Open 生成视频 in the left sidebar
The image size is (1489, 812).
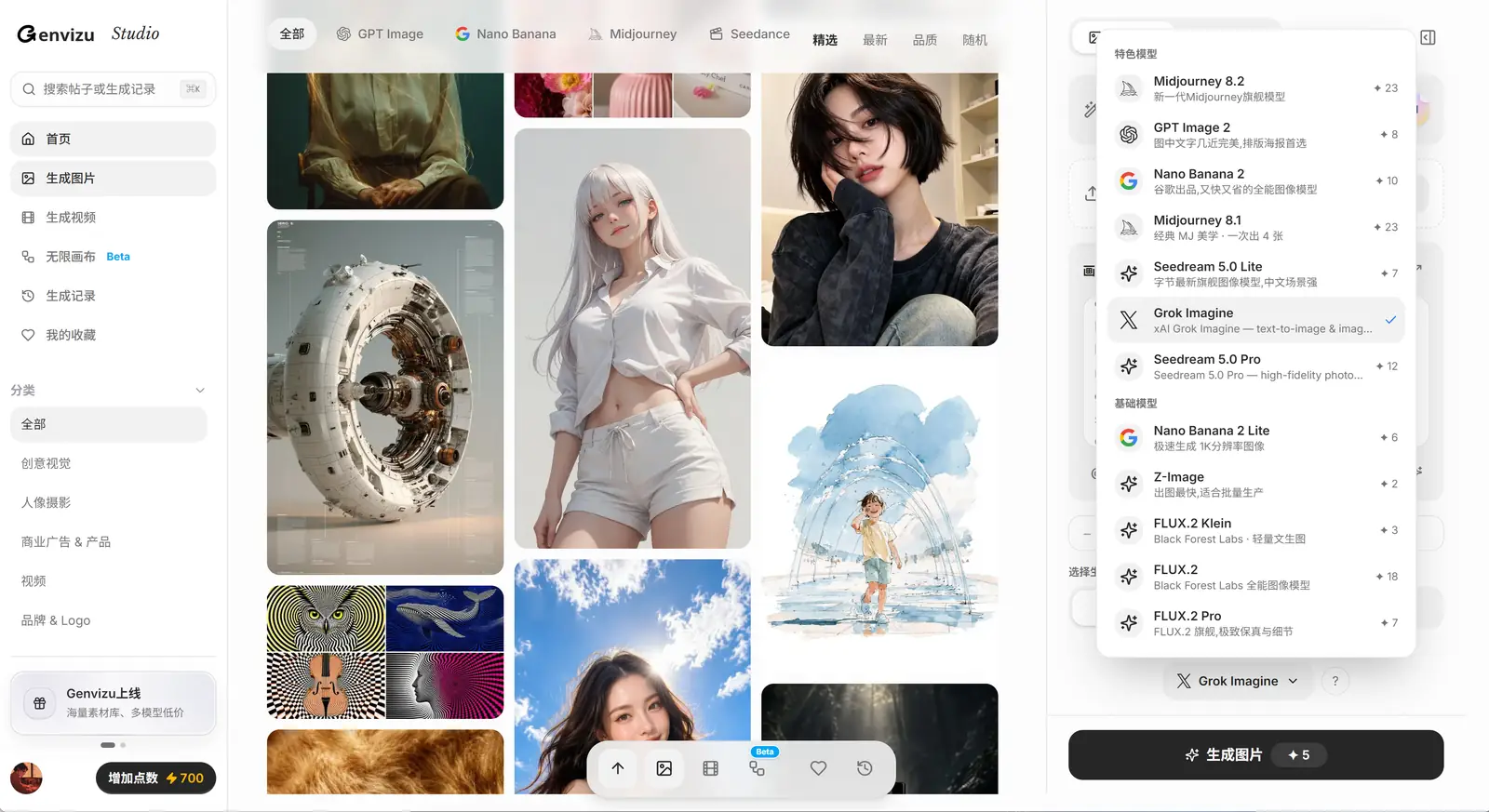pos(113,217)
